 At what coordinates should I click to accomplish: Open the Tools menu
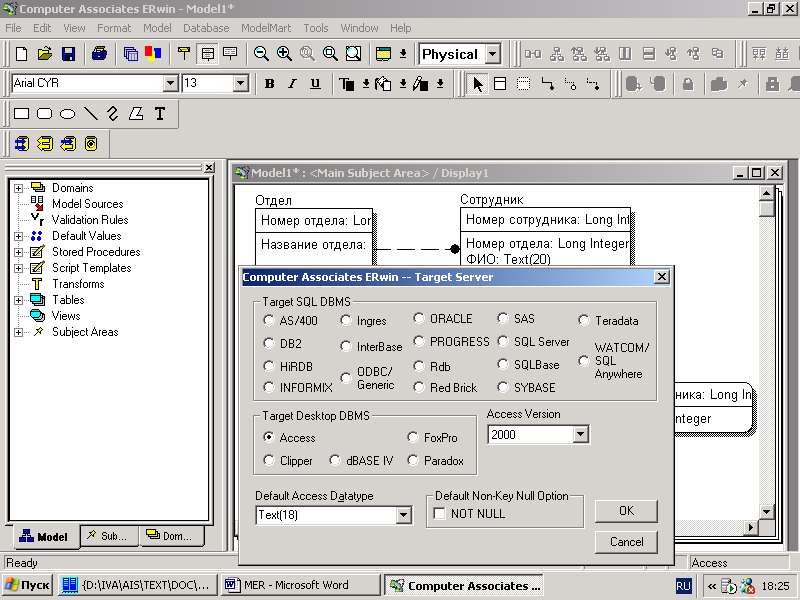316,28
